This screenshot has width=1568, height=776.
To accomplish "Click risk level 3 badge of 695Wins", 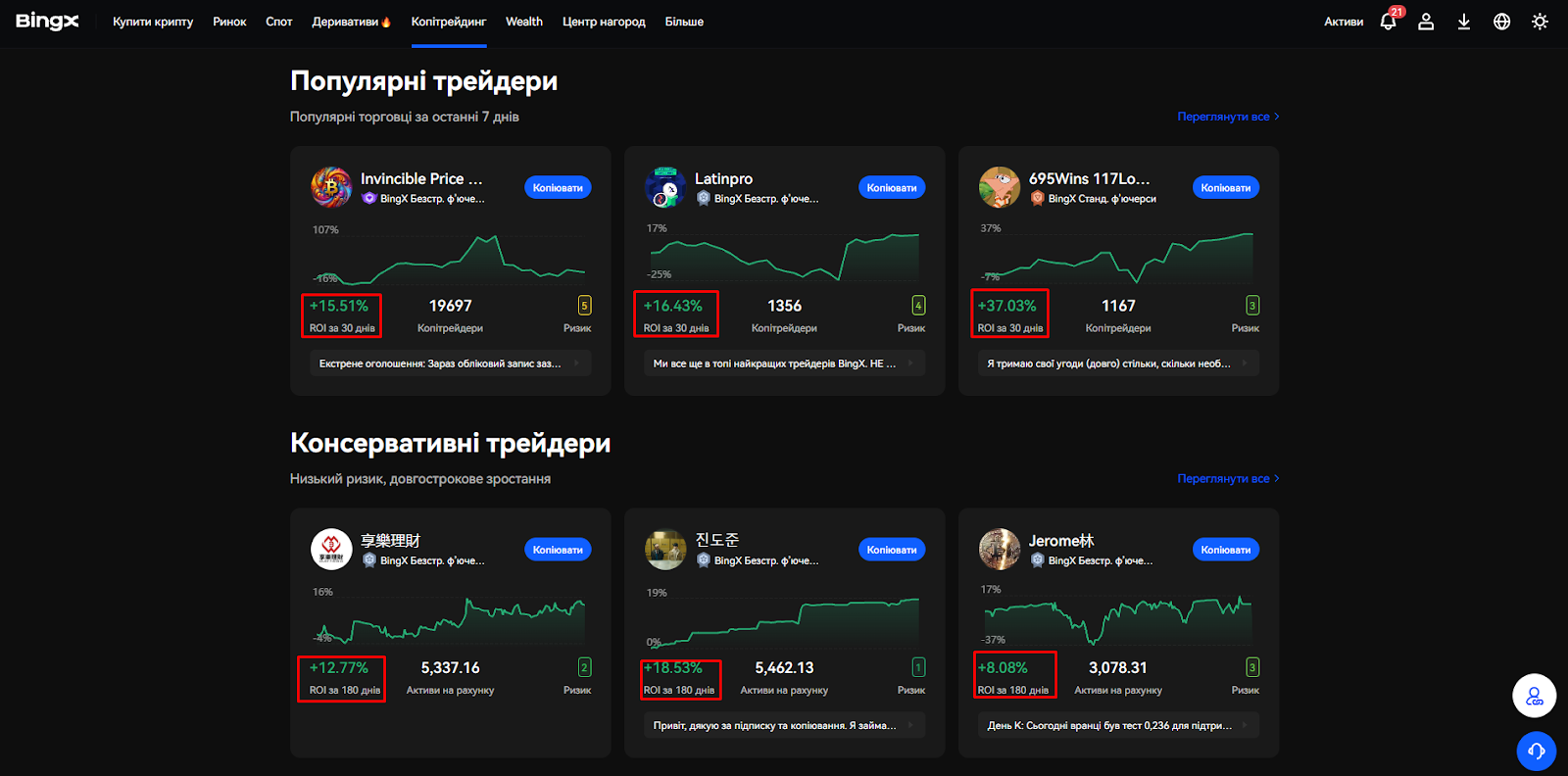I will coord(1252,306).
